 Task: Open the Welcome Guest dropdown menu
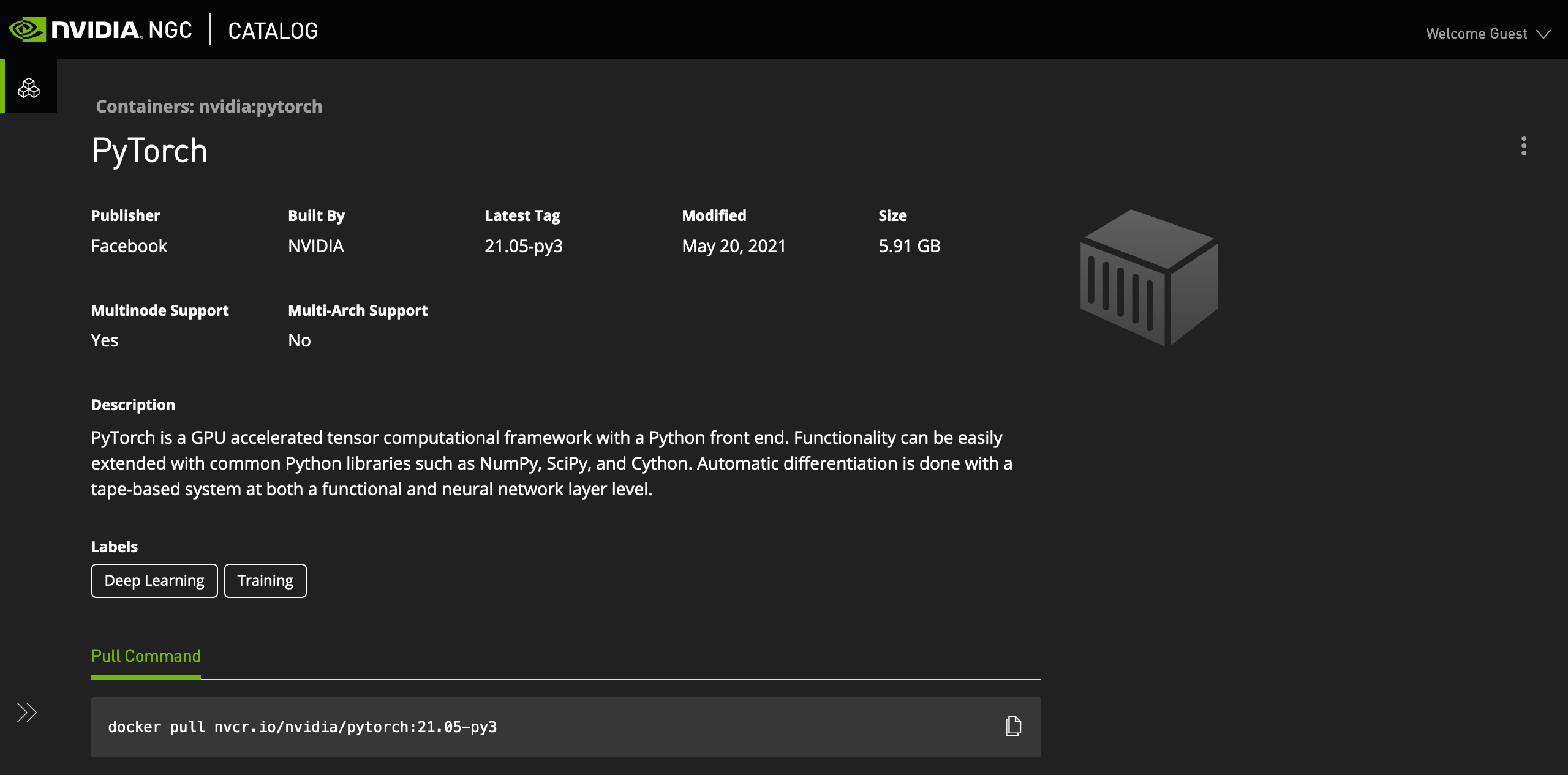pos(1488,34)
